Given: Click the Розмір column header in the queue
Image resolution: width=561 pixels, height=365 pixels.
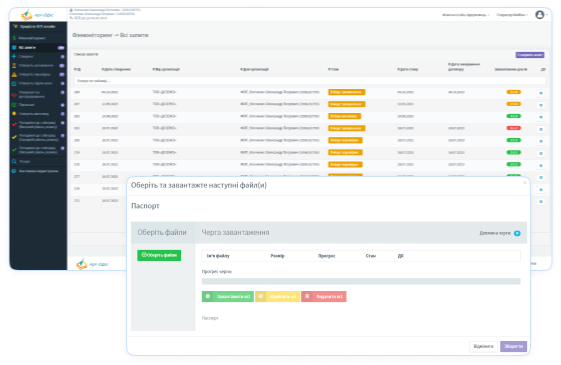Looking at the screenshot, I should (278, 256).
